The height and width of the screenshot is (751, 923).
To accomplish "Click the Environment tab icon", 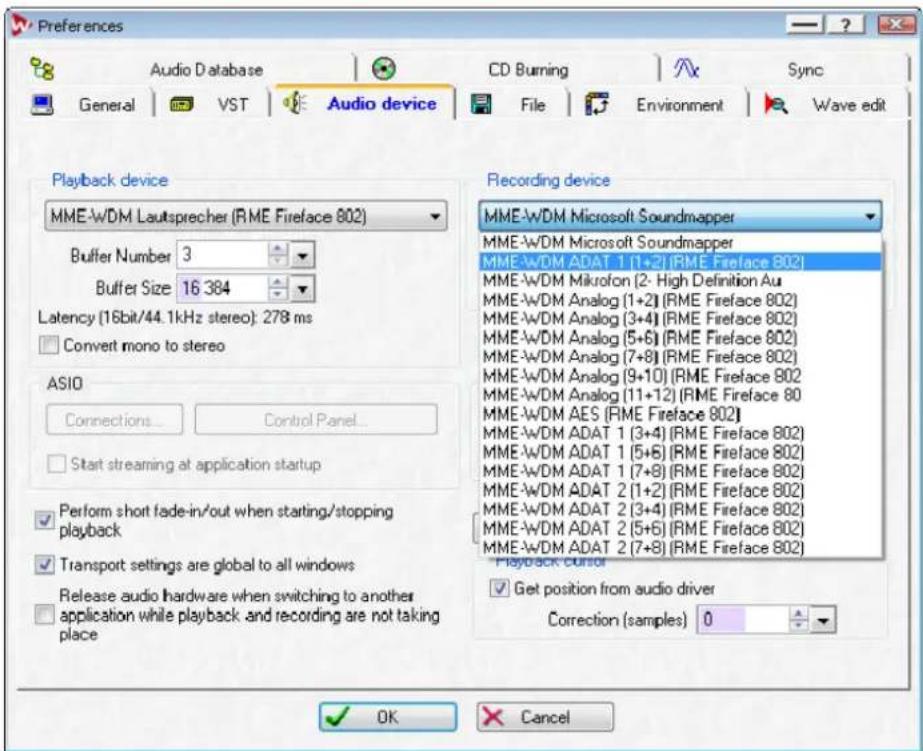I will [x=596, y=105].
